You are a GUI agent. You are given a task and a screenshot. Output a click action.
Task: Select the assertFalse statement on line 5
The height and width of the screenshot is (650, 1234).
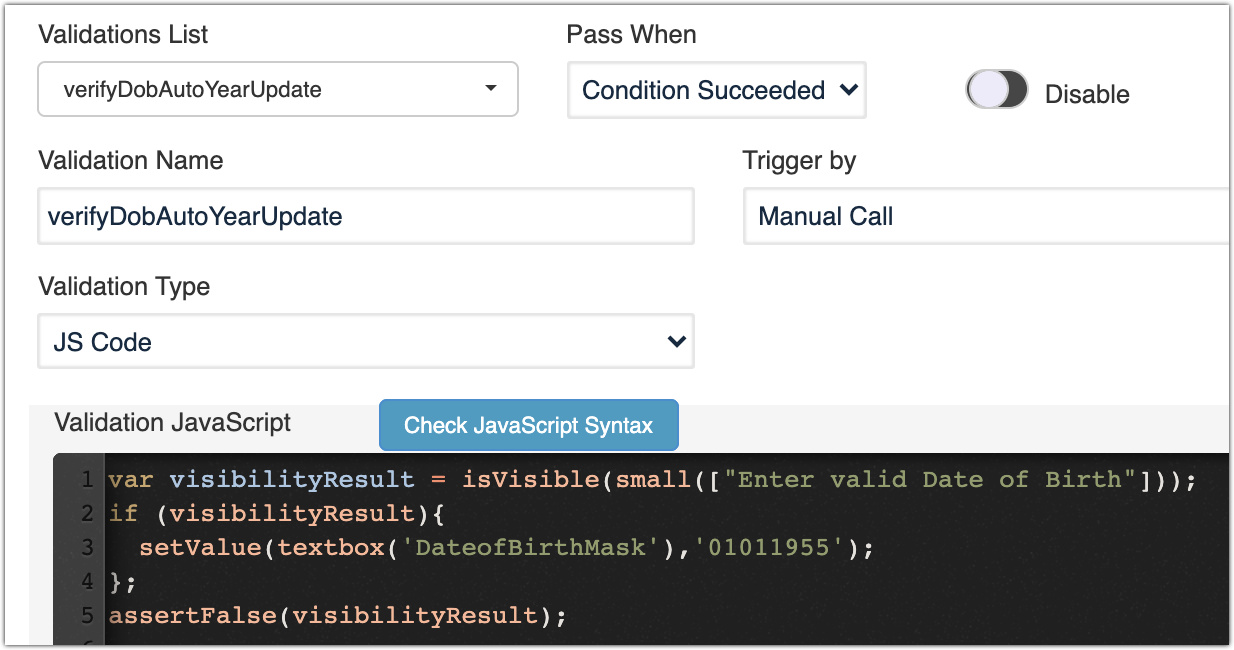tap(340, 616)
